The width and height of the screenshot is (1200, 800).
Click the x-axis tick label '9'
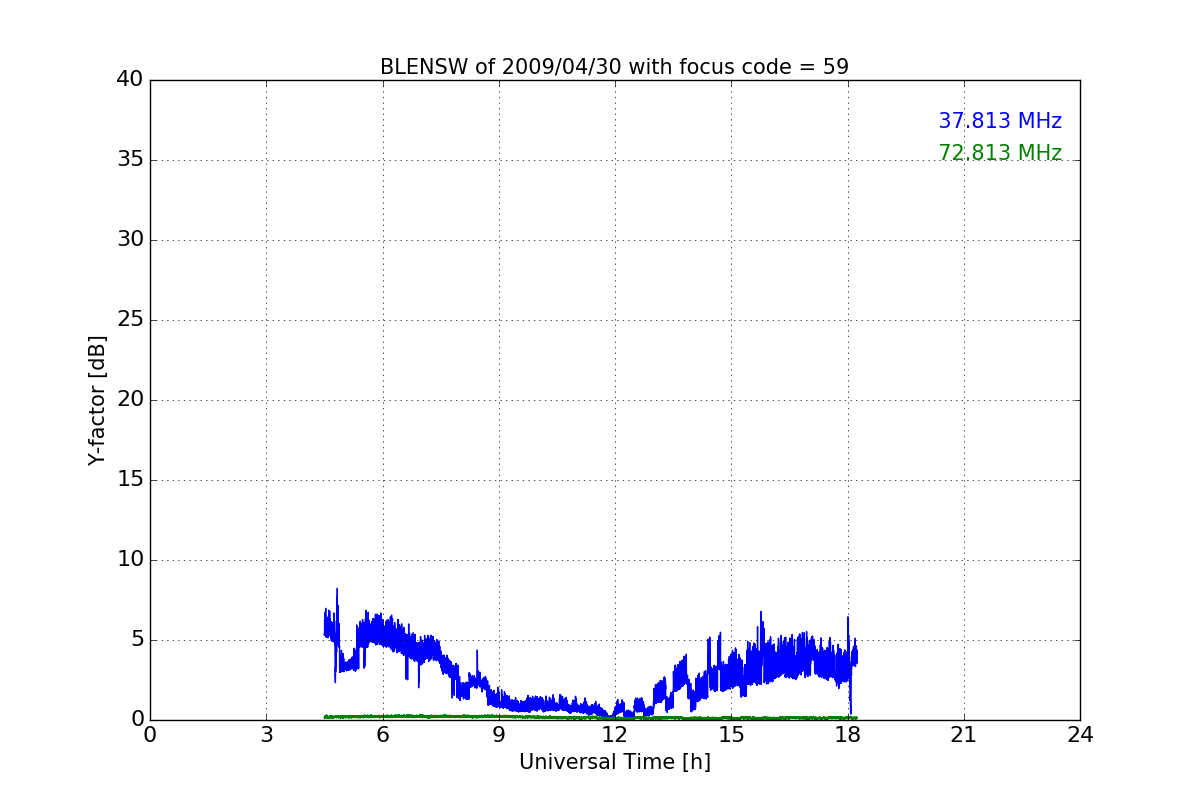499,735
